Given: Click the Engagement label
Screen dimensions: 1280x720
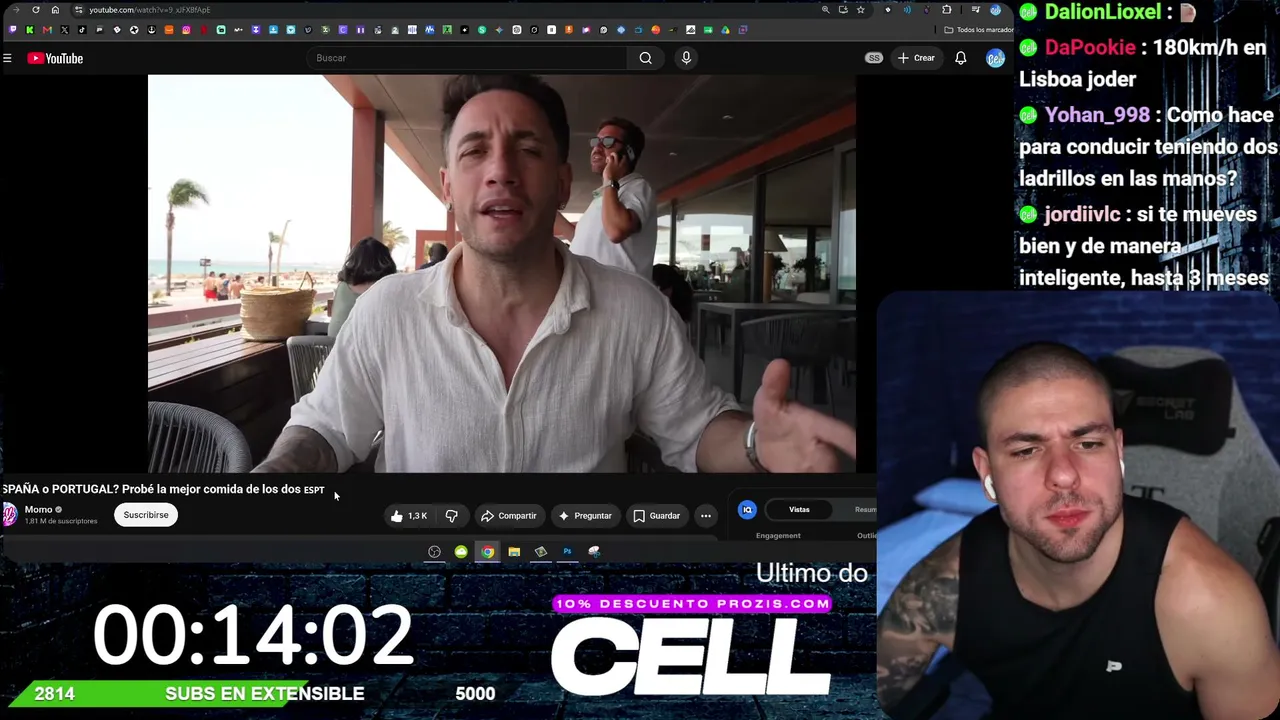Looking at the screenshot, I should pyautogui.click(x=778, y=536).
